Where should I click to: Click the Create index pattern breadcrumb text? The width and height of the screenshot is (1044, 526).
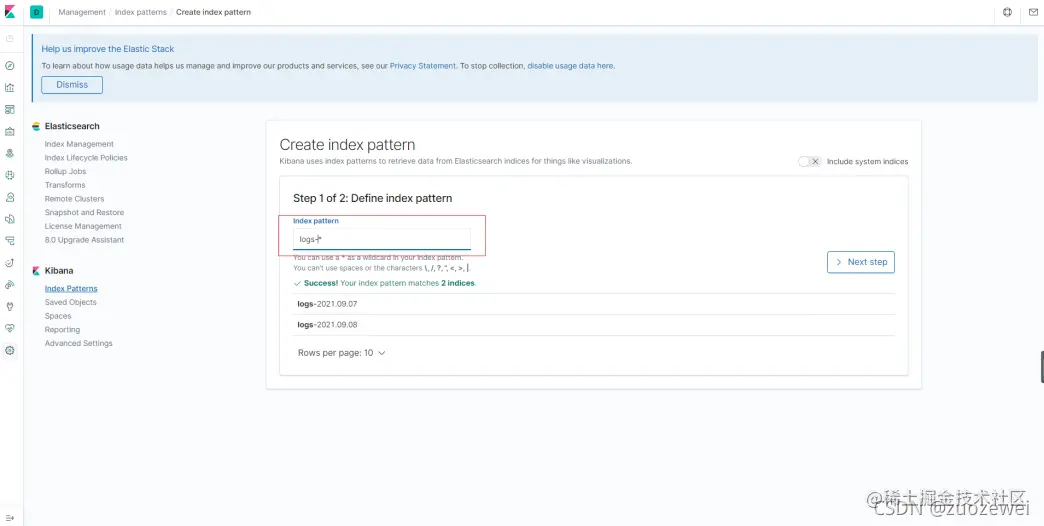pyautogui.click(x=214, y=12)
